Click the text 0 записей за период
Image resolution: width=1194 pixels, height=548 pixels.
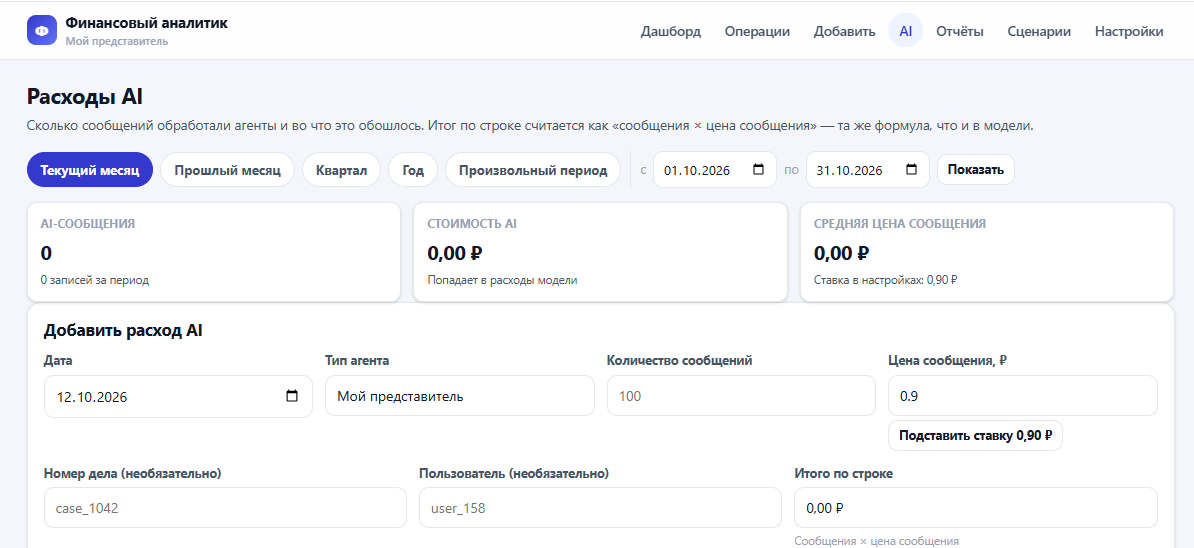point(94,280)
